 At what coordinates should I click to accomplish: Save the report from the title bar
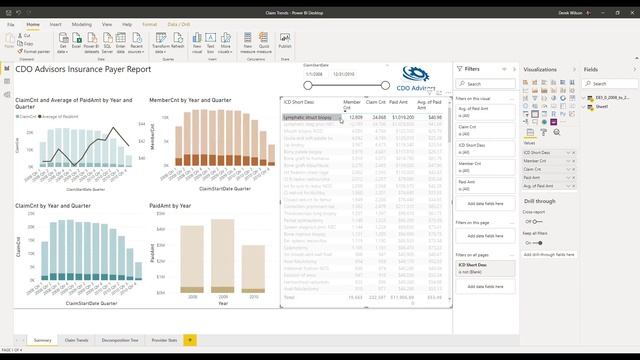(x=8, y=13)
